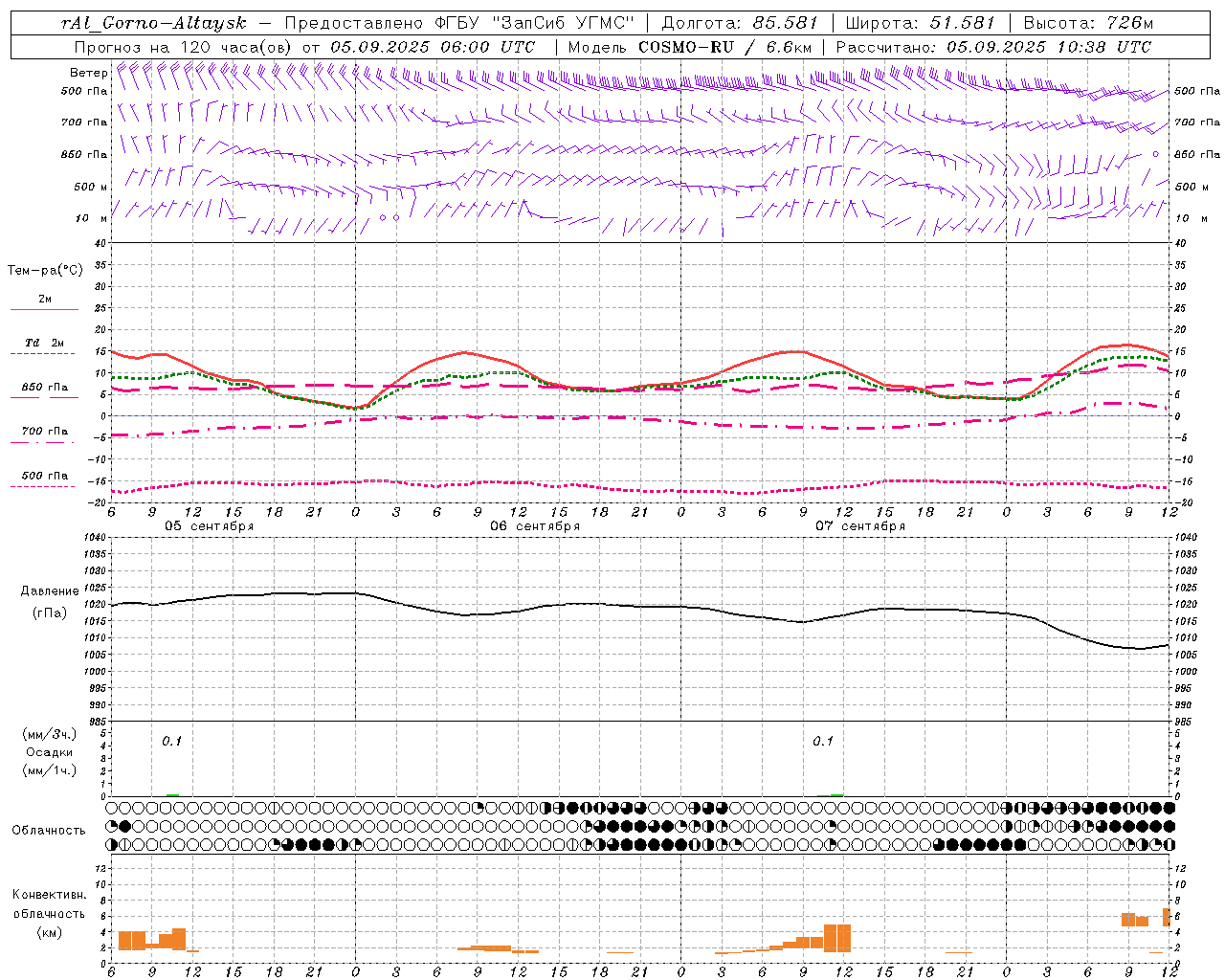Click the green precipitation bar on 05 сентября
This screenshot has height=980, width=1225.
coord(172,794)
